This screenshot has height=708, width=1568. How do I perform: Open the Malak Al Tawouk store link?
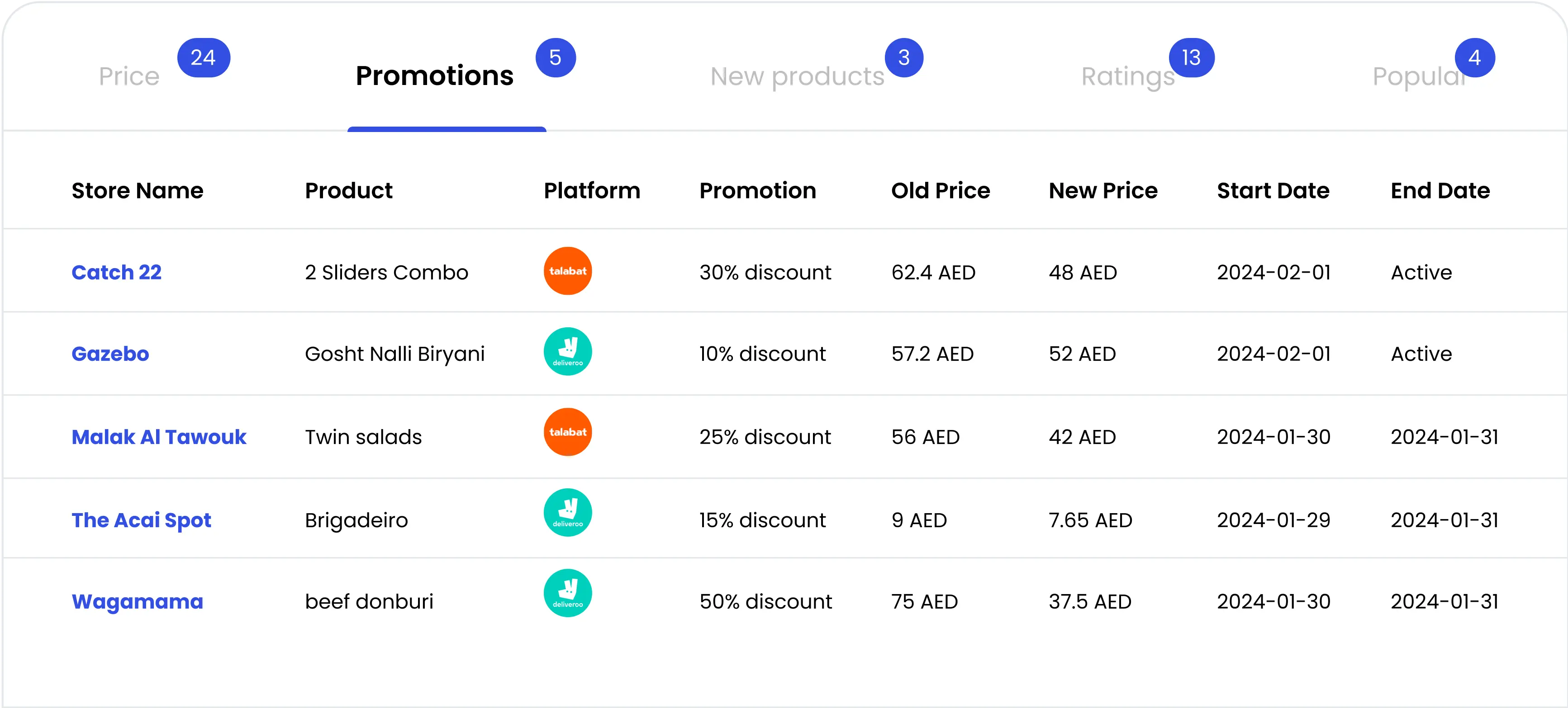click(159, 437)
